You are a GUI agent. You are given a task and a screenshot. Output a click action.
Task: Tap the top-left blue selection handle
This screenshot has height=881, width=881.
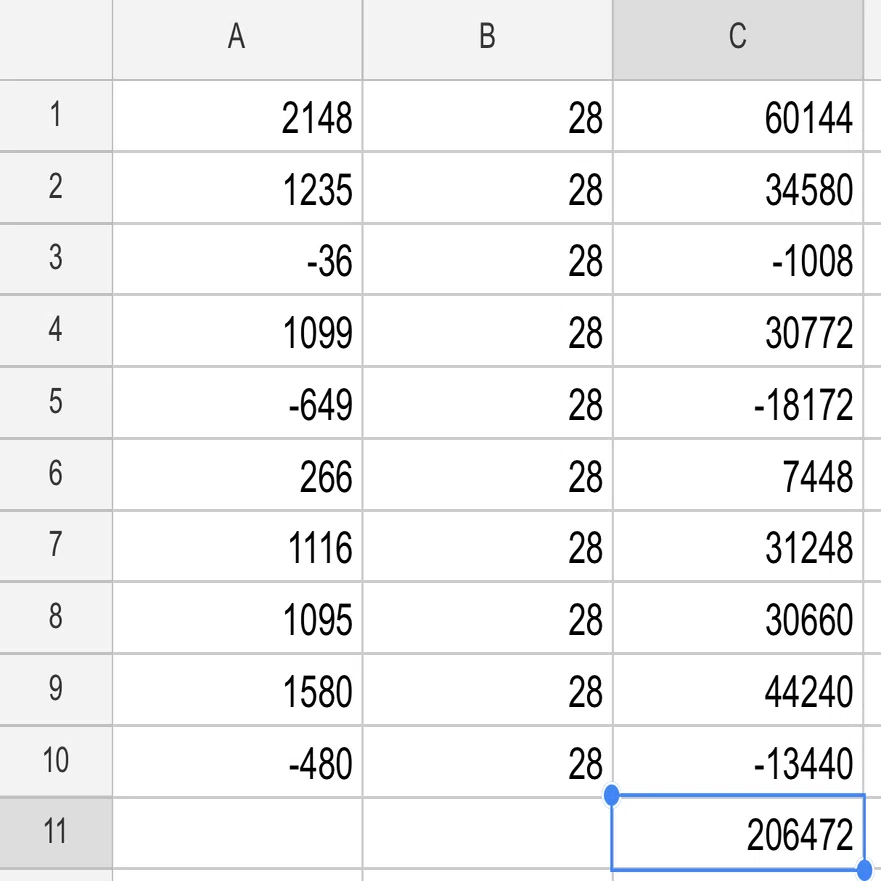611,795
